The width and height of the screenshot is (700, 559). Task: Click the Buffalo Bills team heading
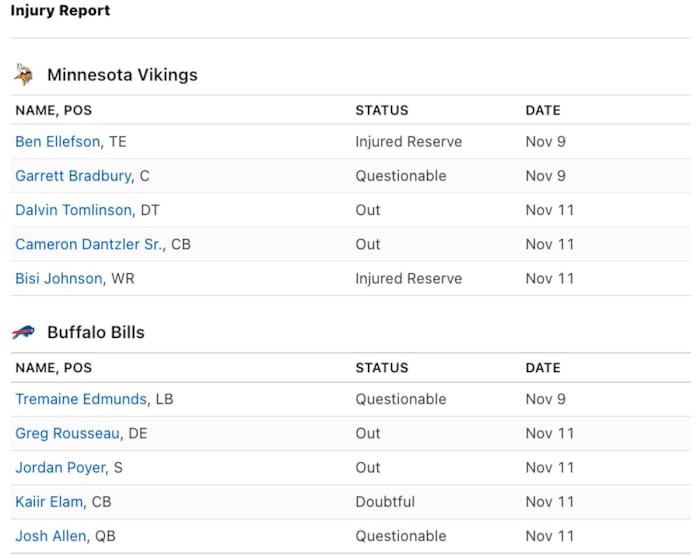[95, 332]
